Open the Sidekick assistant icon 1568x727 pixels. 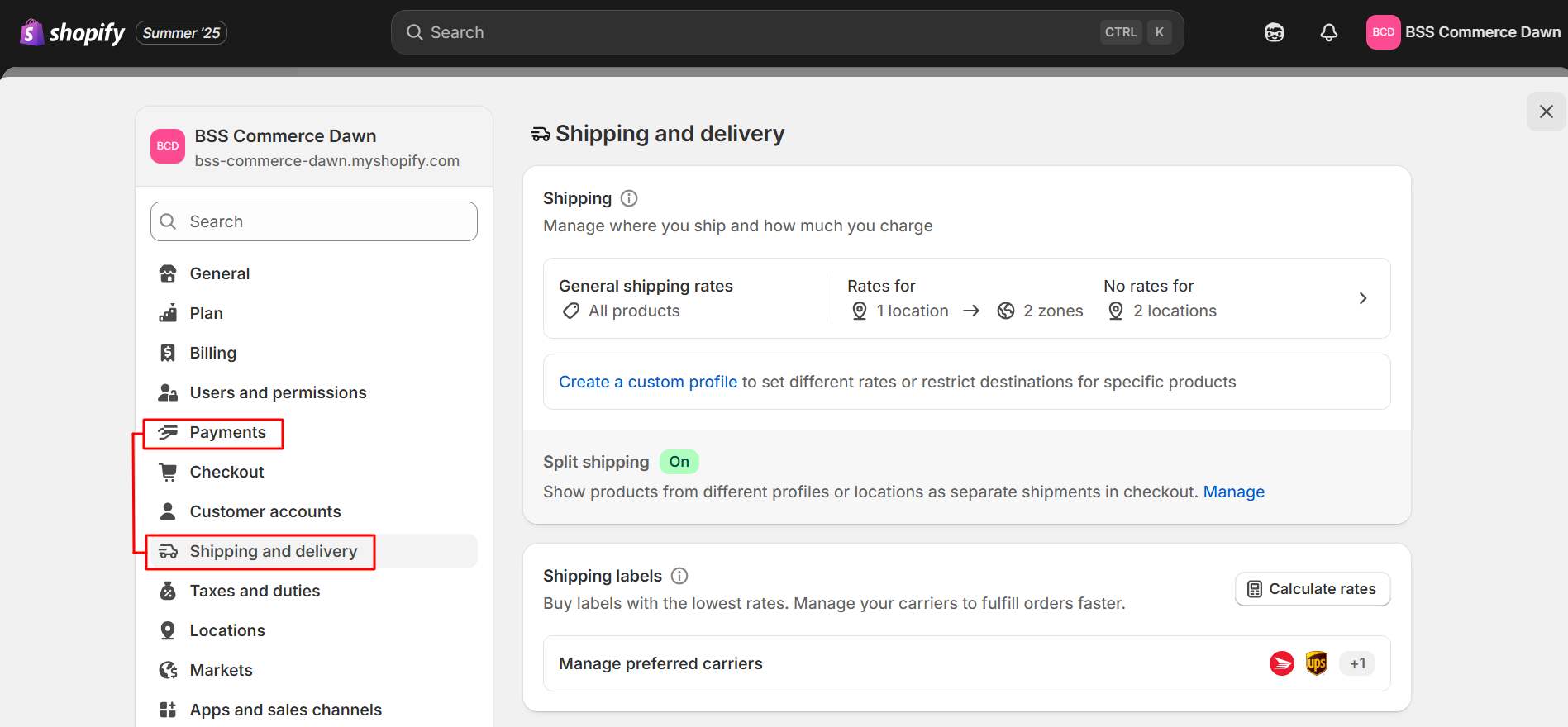(1274, 32)
